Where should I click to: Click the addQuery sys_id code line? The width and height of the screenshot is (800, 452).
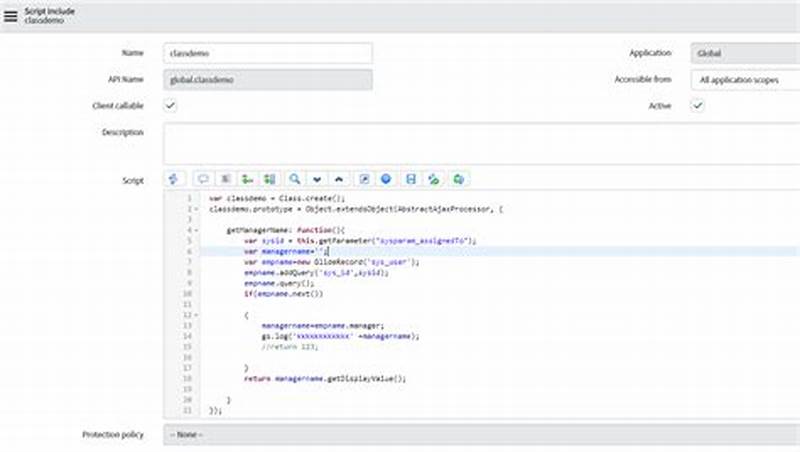[x=316, y=273]
